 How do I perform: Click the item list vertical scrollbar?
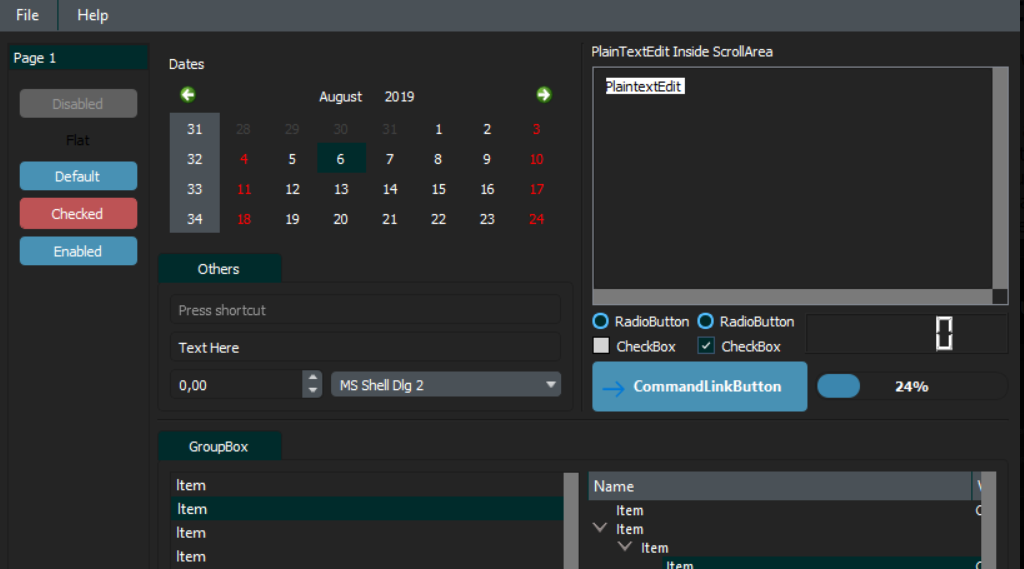pos(571,521)
